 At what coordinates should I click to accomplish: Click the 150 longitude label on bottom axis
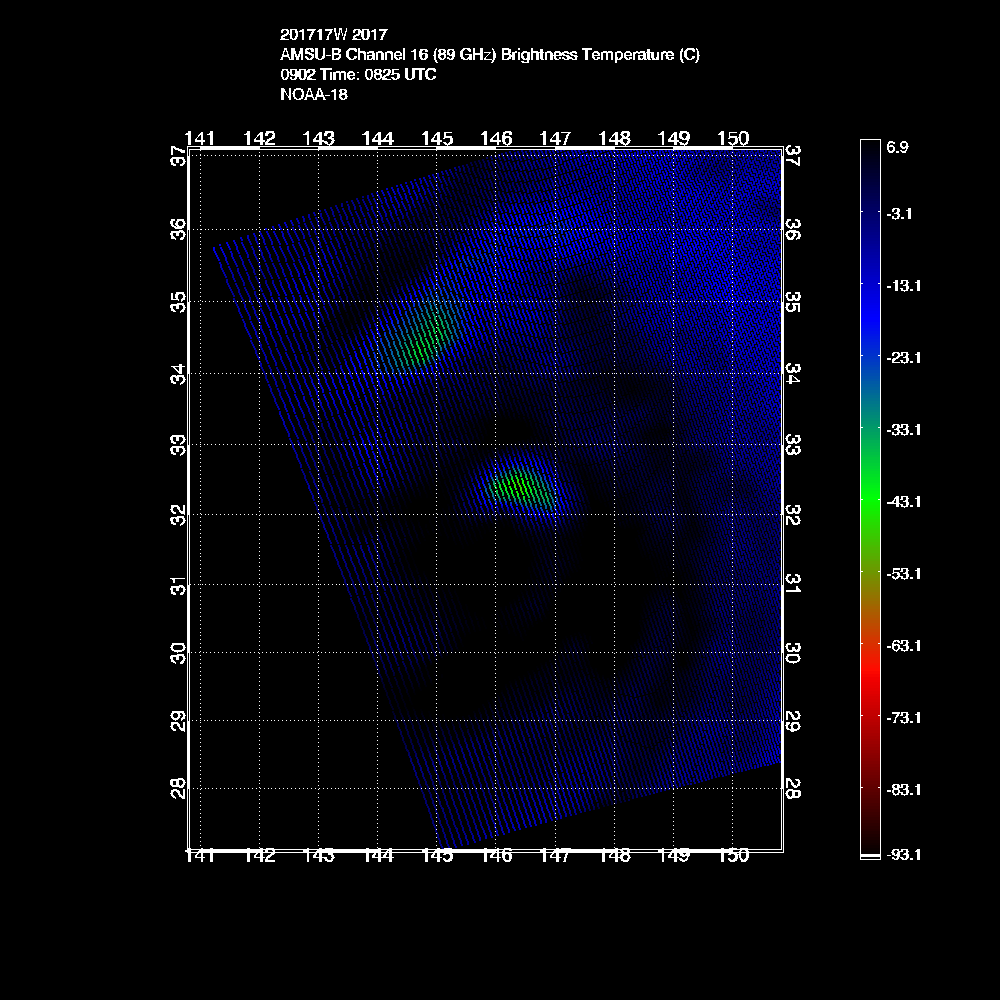[733, 856]
